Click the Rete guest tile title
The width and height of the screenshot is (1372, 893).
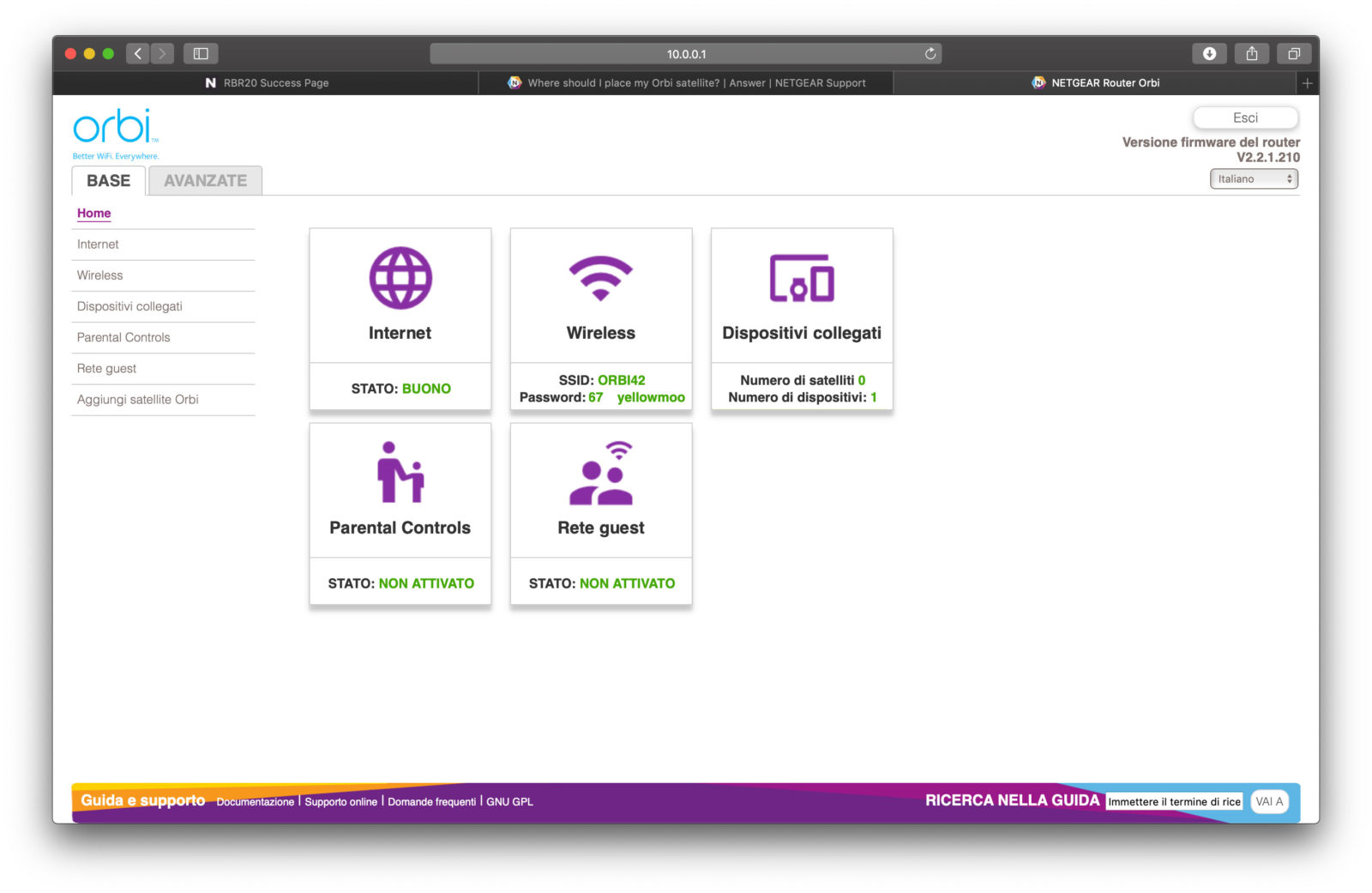pos(601,528)
